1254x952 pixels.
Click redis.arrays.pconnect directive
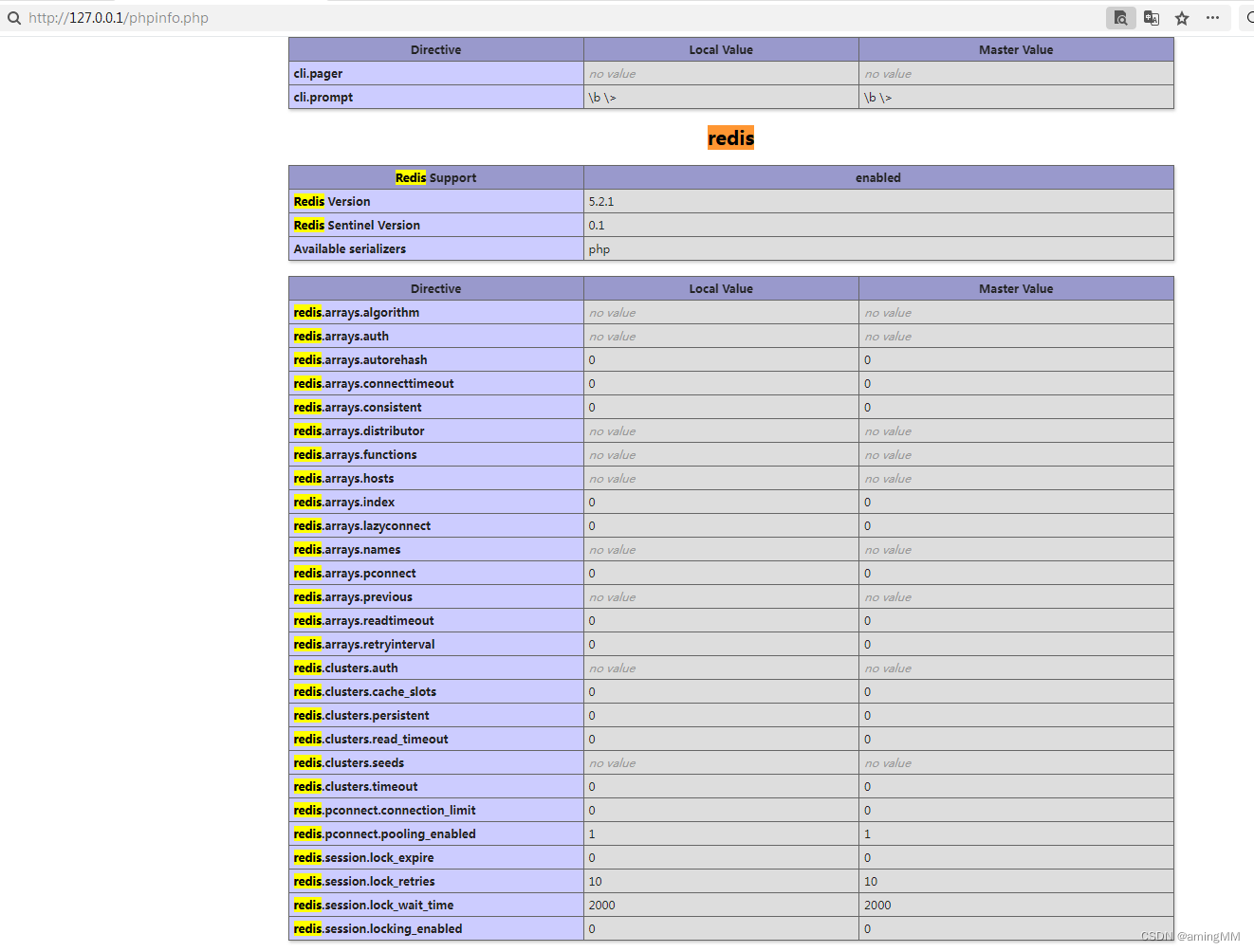pos(355,574)
